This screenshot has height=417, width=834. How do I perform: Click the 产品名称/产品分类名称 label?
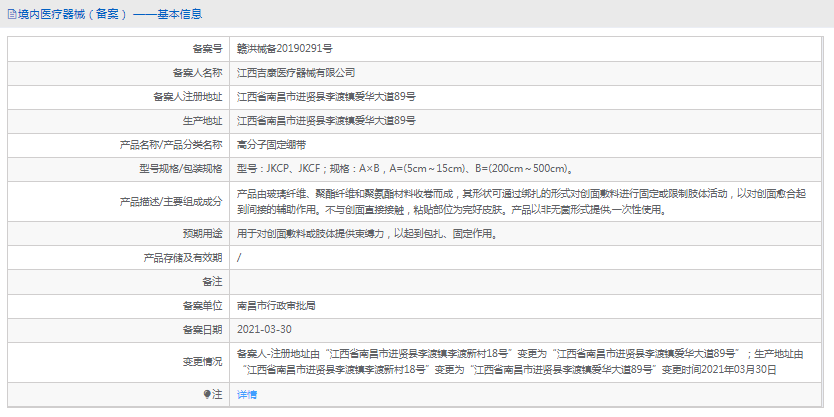pos(171,145)
